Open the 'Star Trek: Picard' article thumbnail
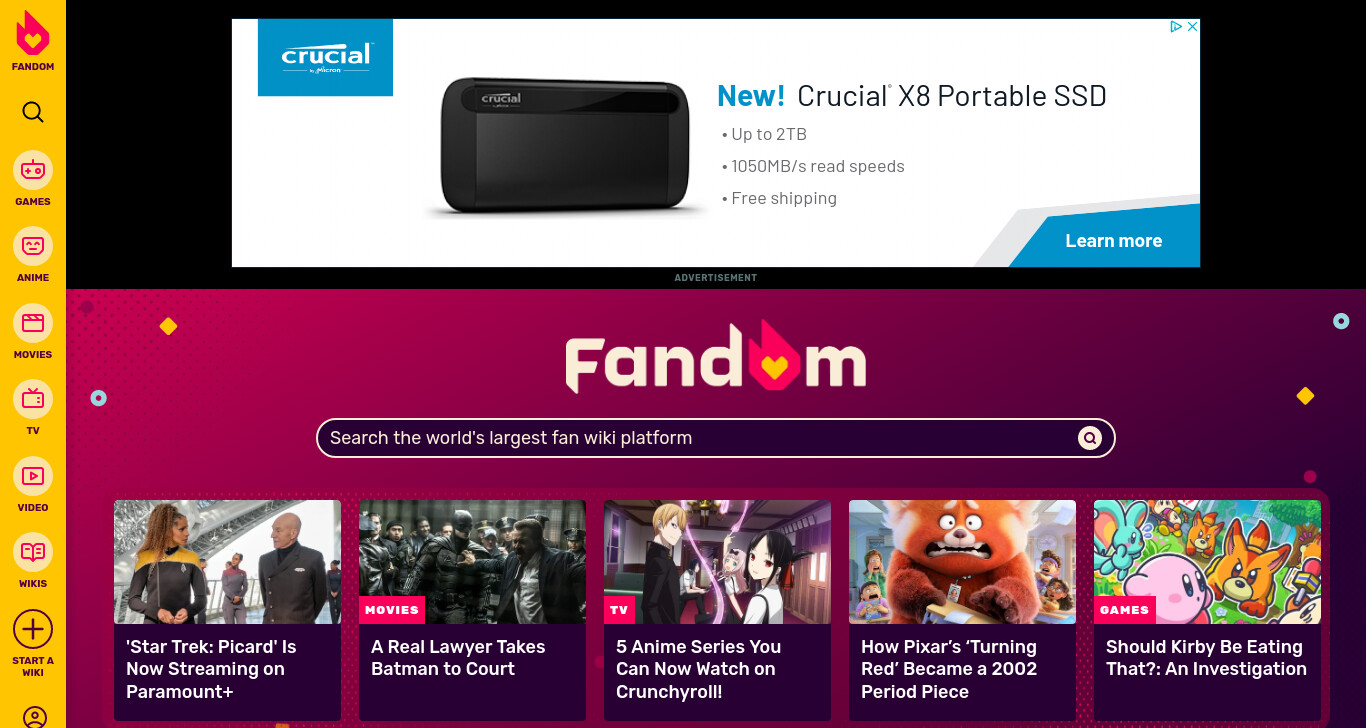 (227, 562)
